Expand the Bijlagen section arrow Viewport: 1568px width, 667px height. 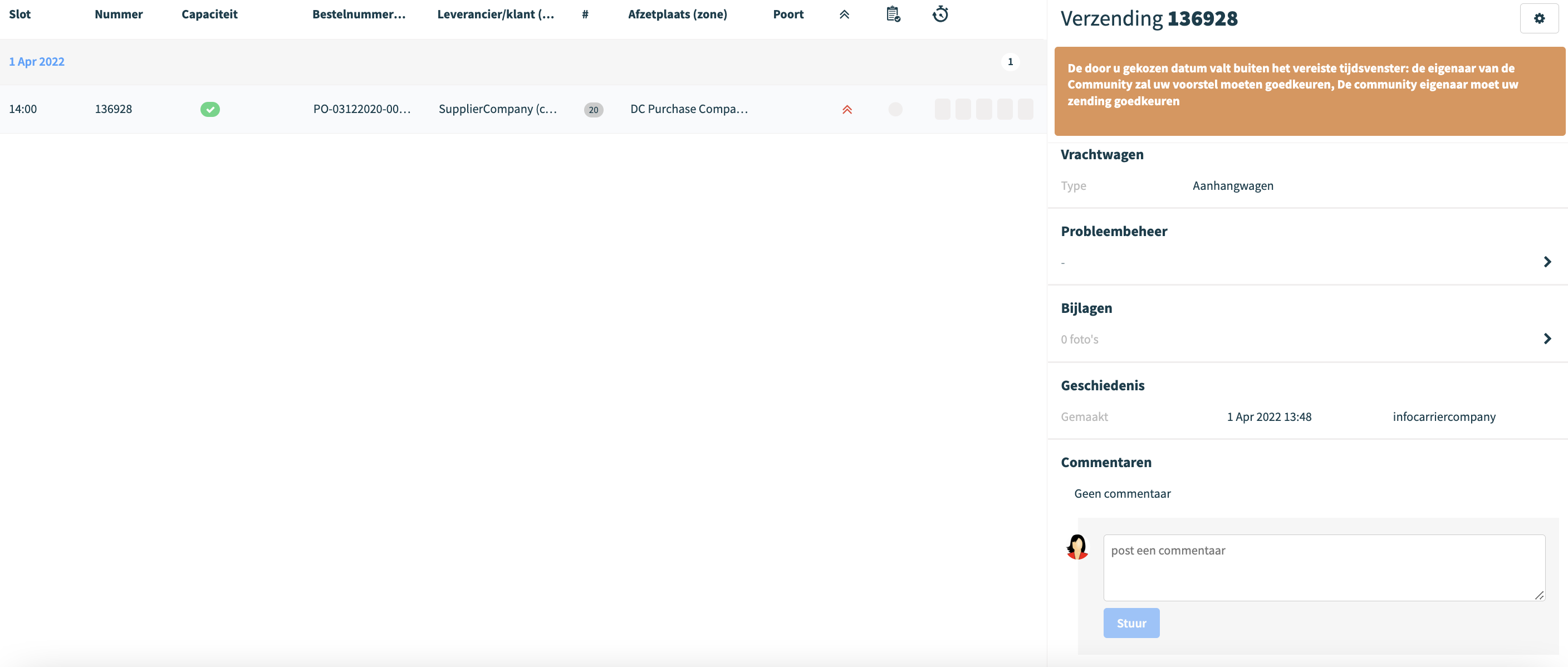click(x=1547, y=339)
